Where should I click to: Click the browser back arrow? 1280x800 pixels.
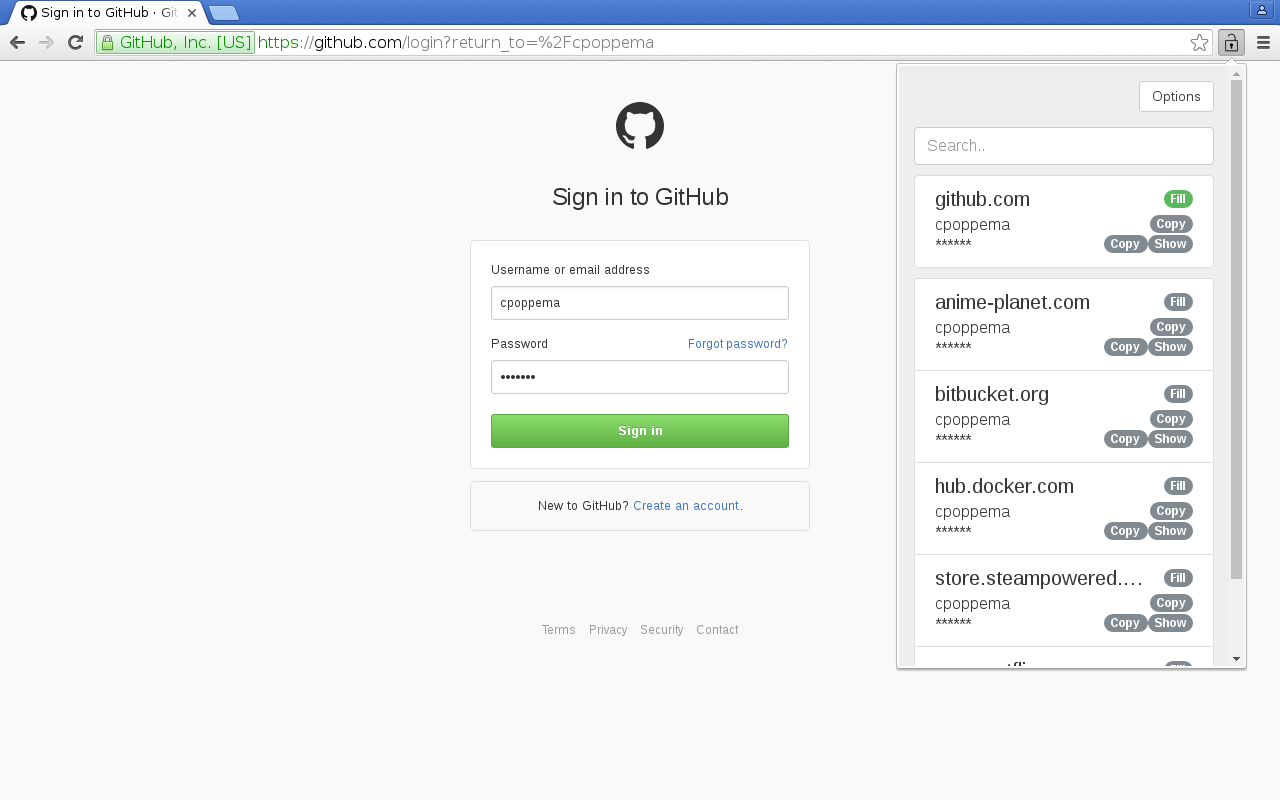coord(17,42)
